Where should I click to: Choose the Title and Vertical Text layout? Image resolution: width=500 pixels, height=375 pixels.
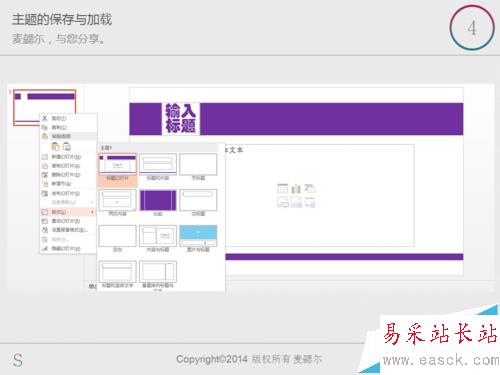(117, 275)
